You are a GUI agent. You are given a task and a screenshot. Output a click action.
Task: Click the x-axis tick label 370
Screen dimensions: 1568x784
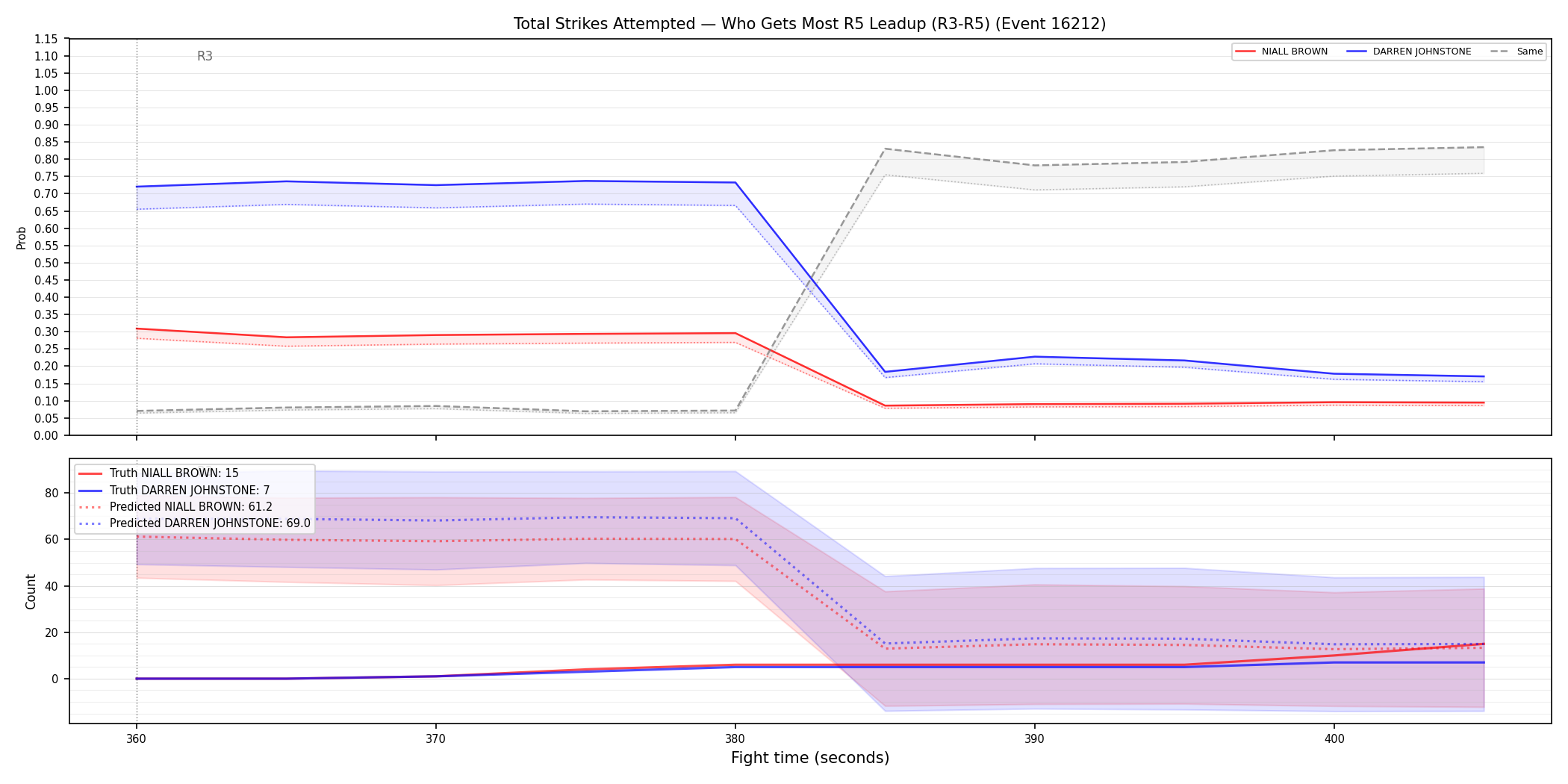pyautogui.click(x=435, y=739)
